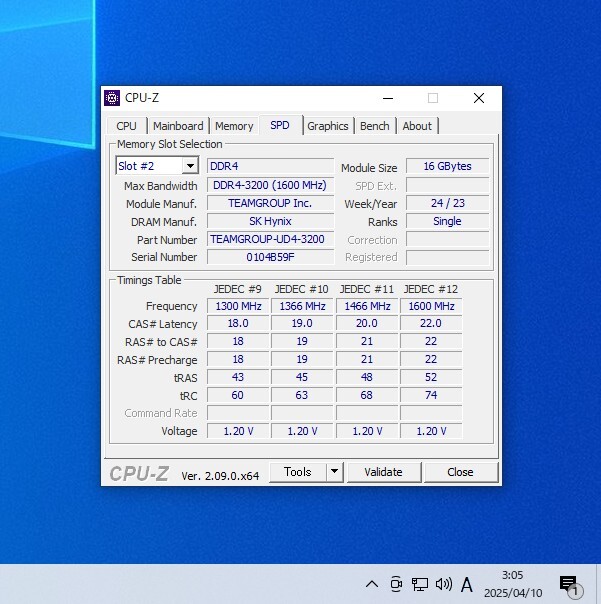Click the 1300 MHz frequency cell
The width and height of the screenshot is (601, 604).
238,306
